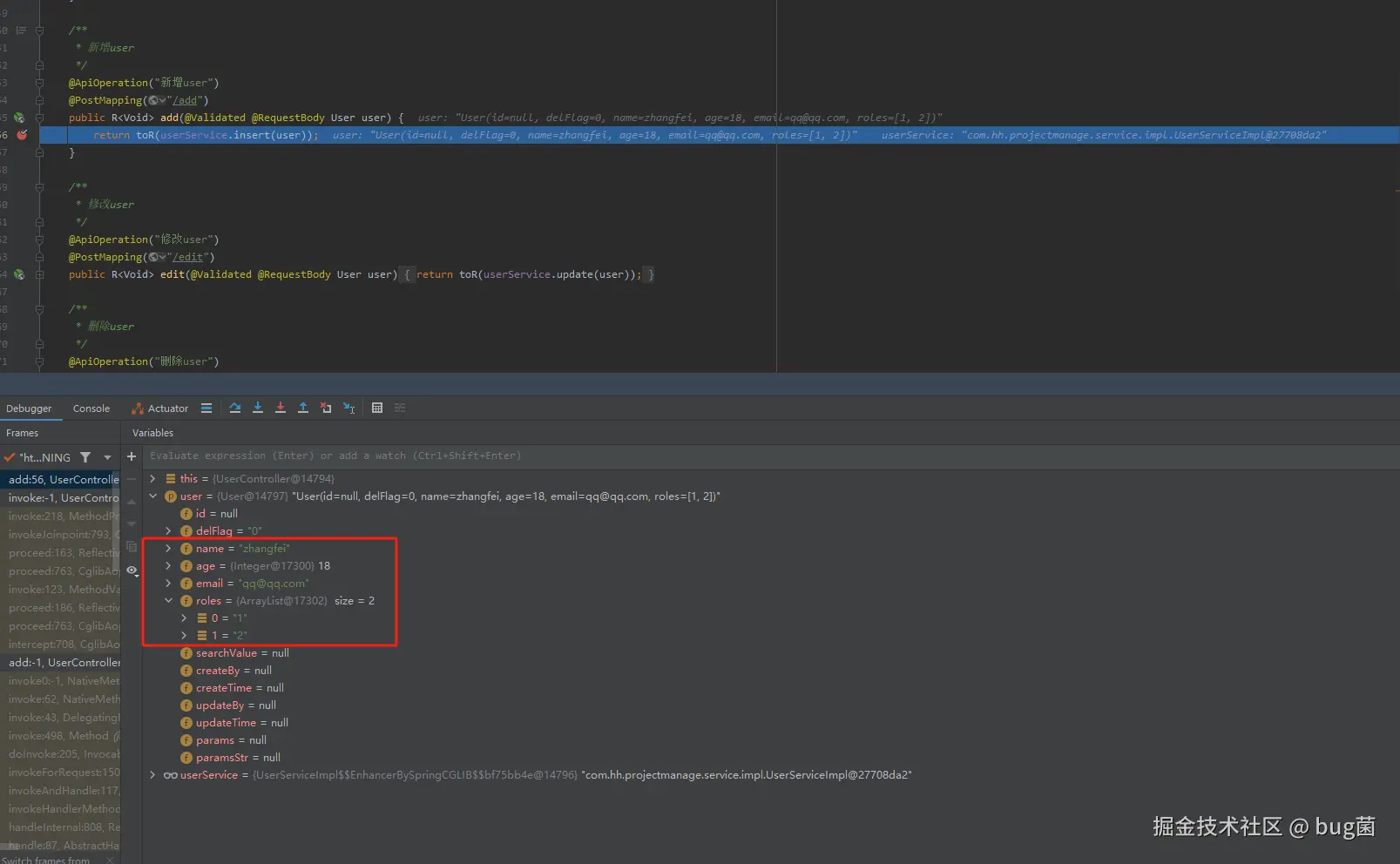Expand the 'this' variable node
The width and height of the screenshot is (1400, 864).
point(152,479)
